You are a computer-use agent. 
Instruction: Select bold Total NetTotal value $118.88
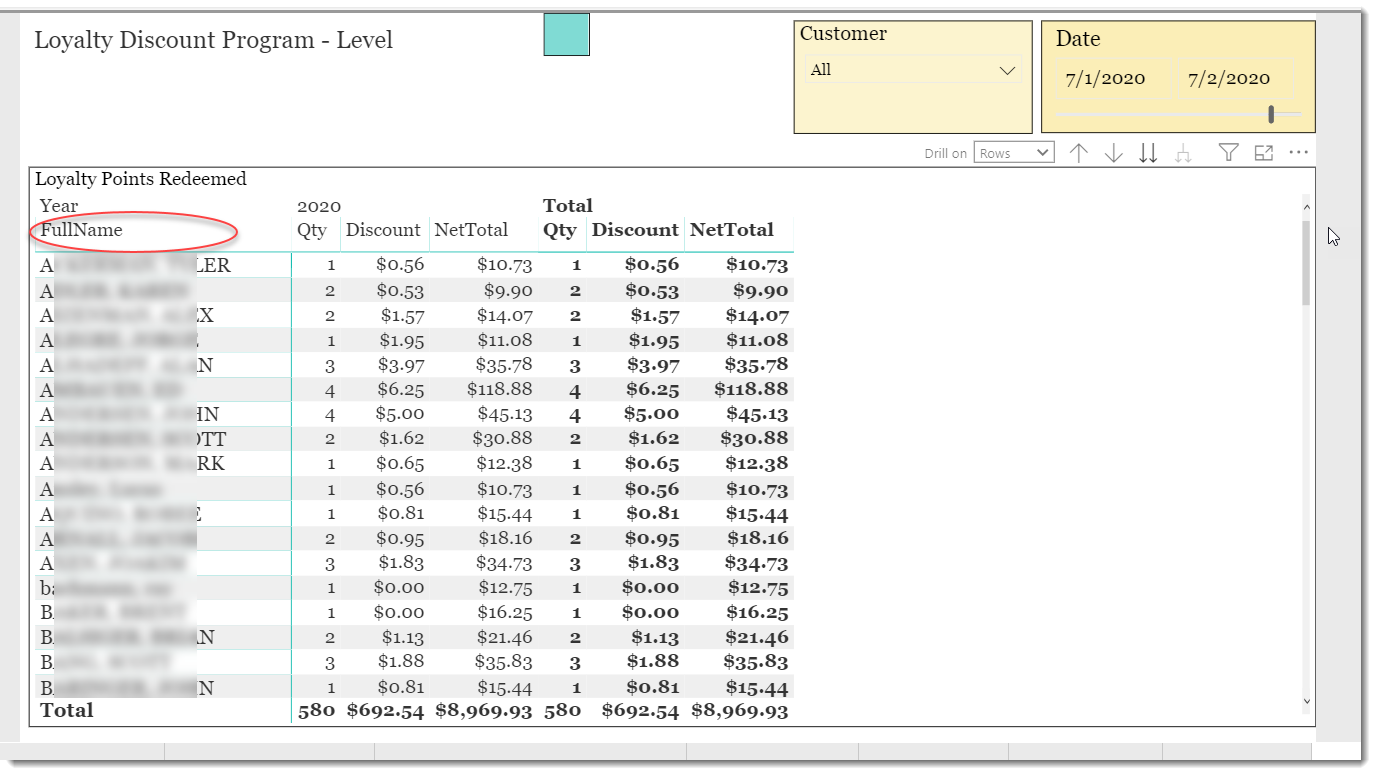click(751, 389)
